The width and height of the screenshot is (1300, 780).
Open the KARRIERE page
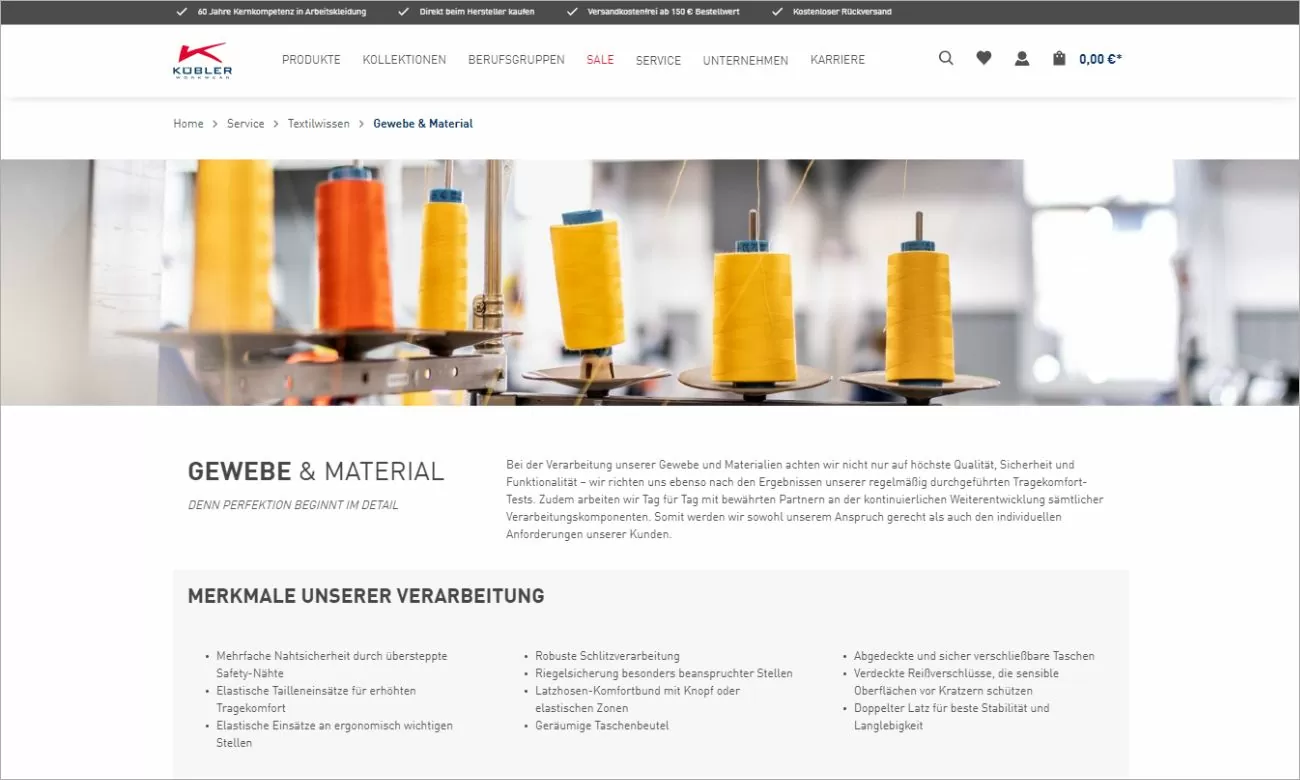[x=838, y=60]
